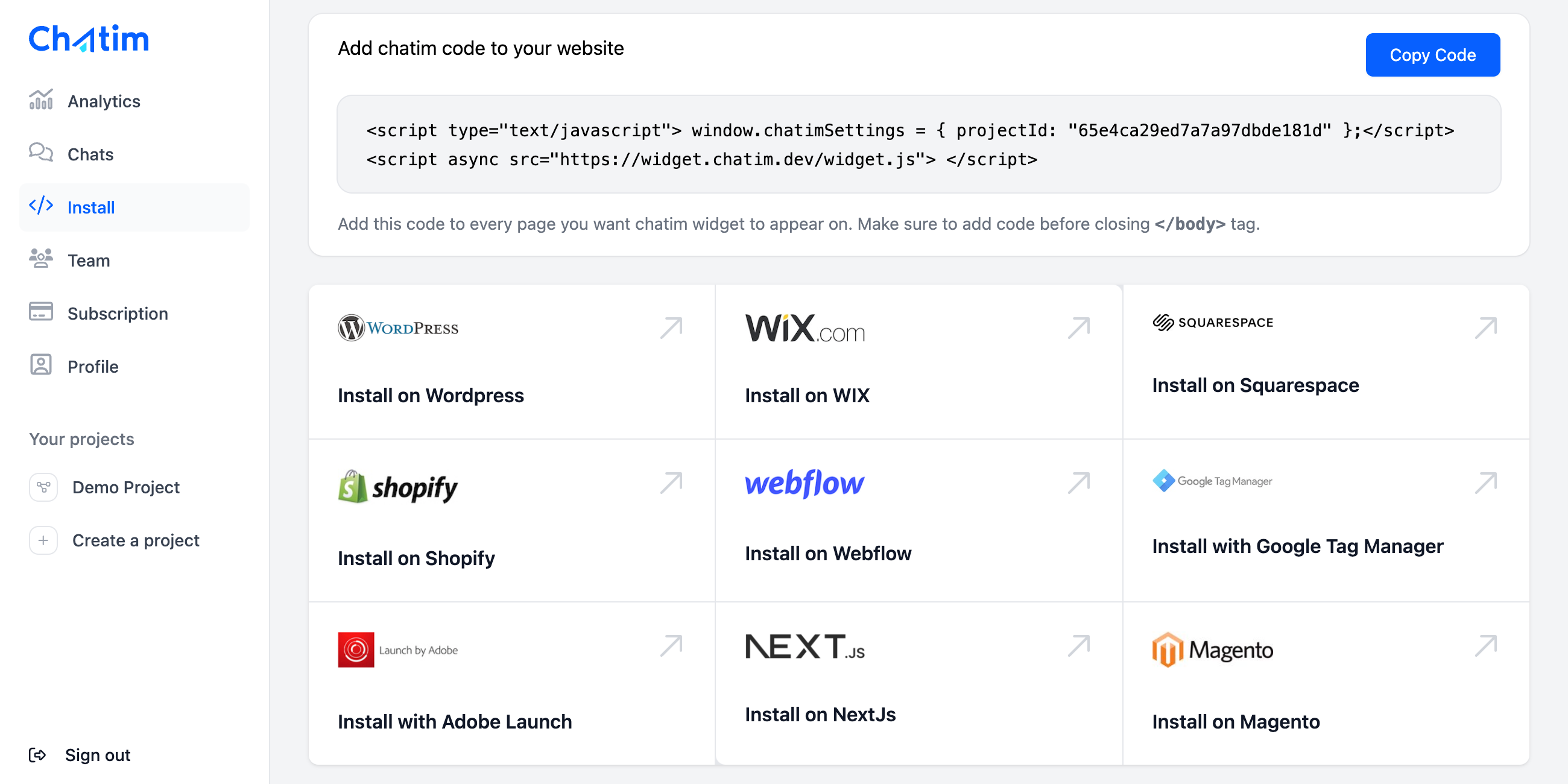The width and height of the screenshot is (1568, 784).
Task: Click the script code snippet box
Action: [x=918, y=144]
